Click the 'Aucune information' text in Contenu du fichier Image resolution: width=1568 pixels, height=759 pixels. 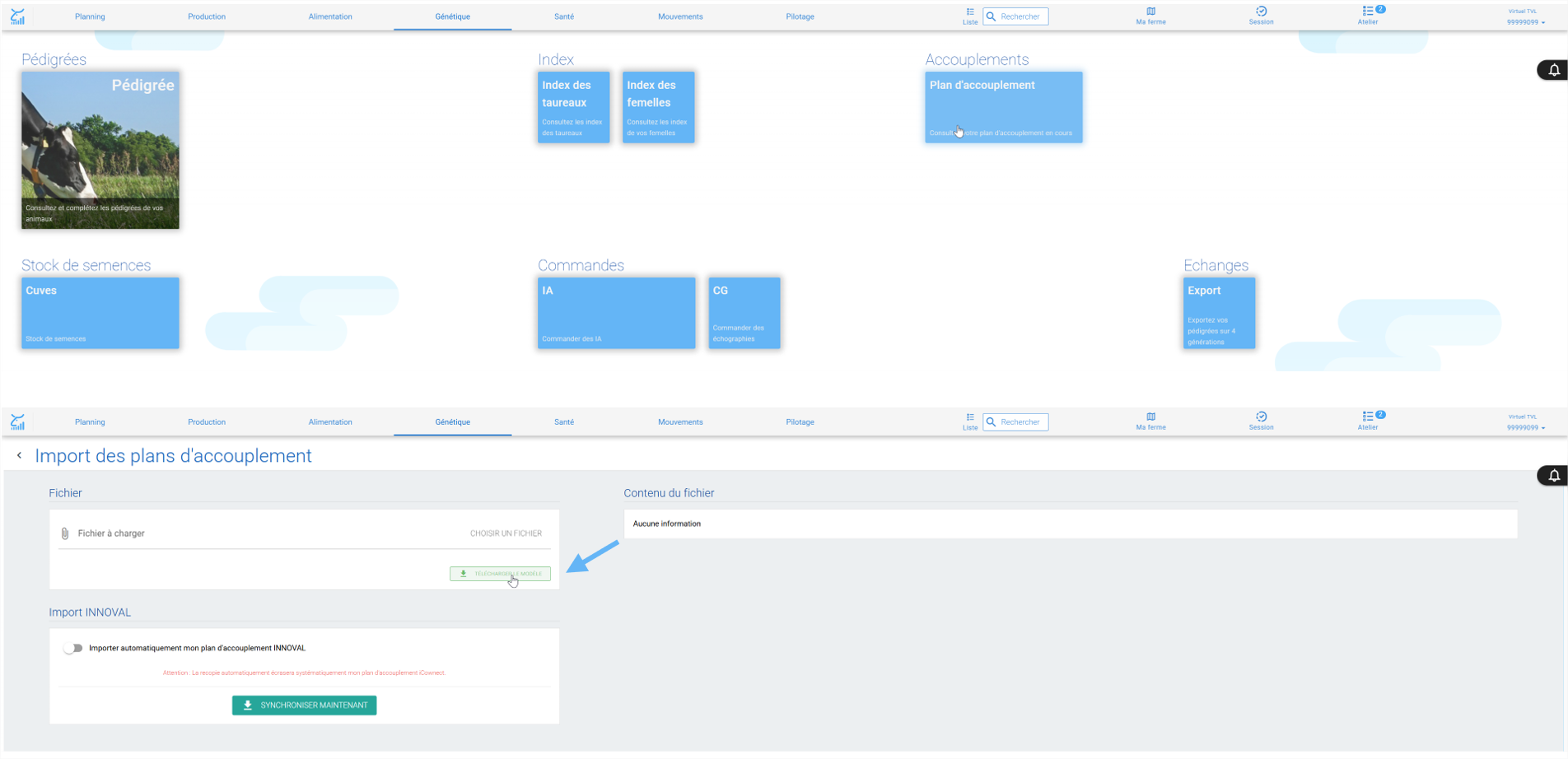[667, 524]
